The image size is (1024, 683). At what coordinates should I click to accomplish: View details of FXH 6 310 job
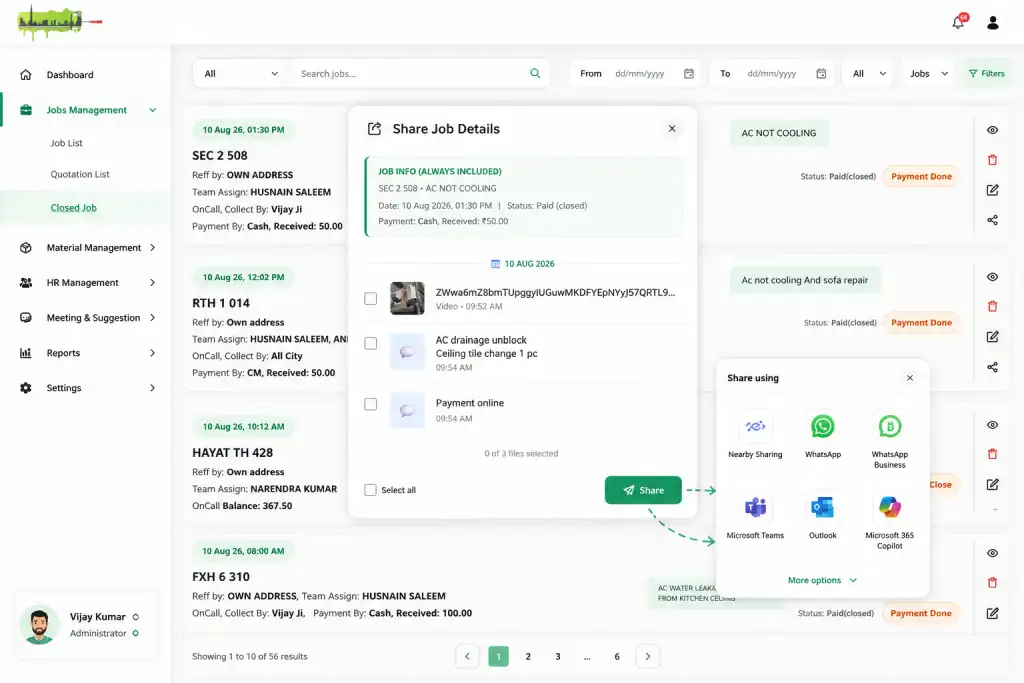(x=992, y=553)
